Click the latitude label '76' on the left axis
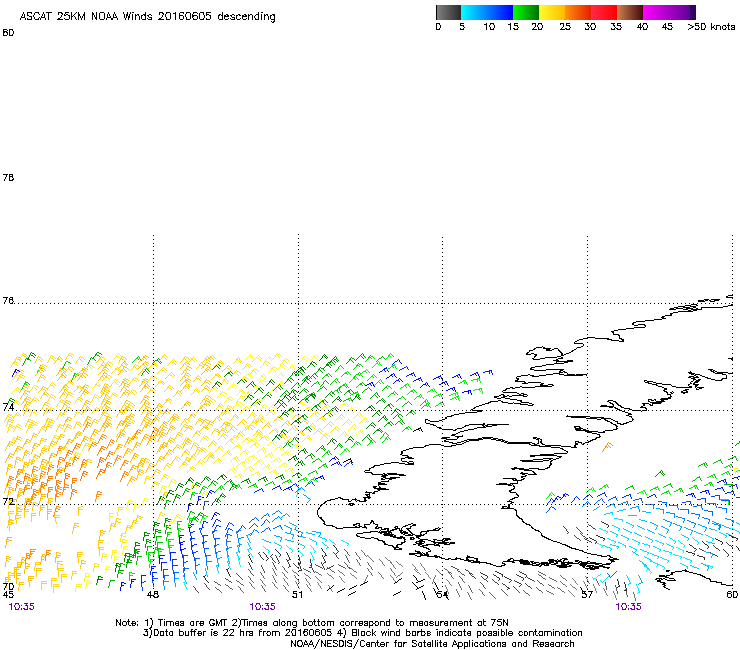This screenshot has width=740, height=650. pos(8,300)
